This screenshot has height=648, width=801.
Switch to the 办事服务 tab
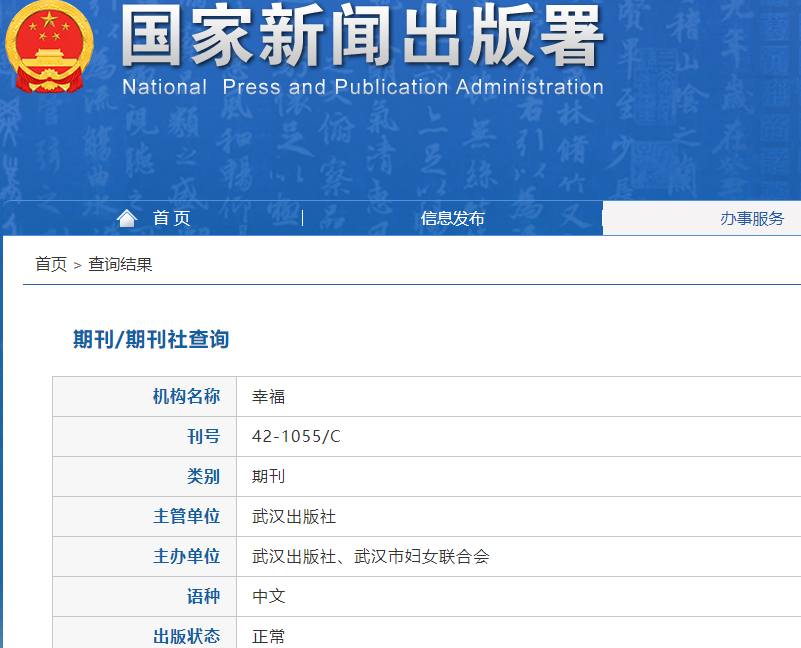(751, 218)
